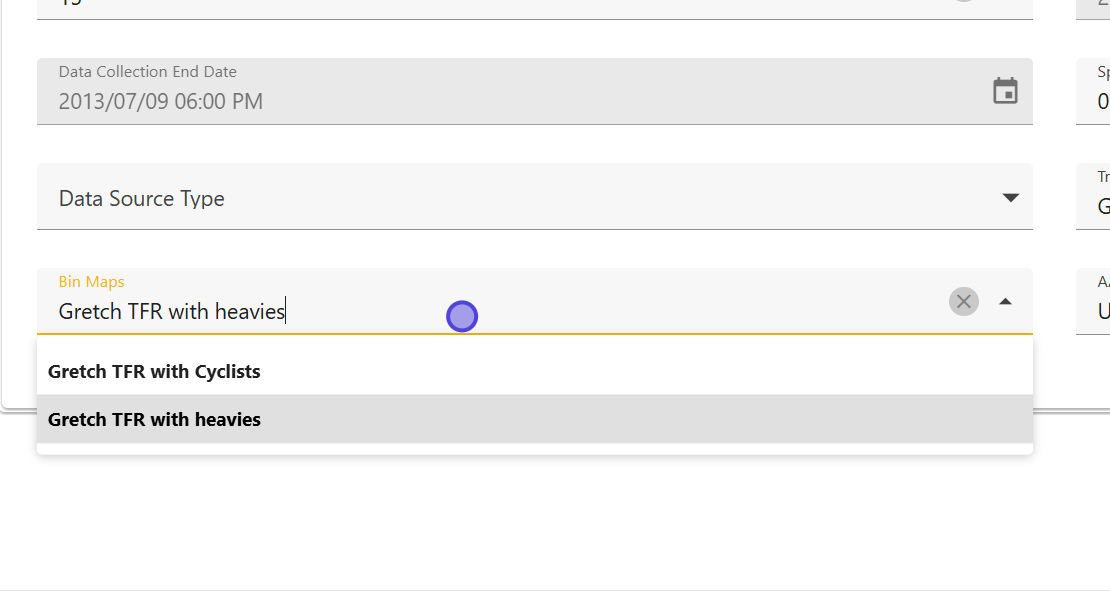Click the partially visible Sp field
The width and height of the screenshot is (1110, 606).
1095,90
